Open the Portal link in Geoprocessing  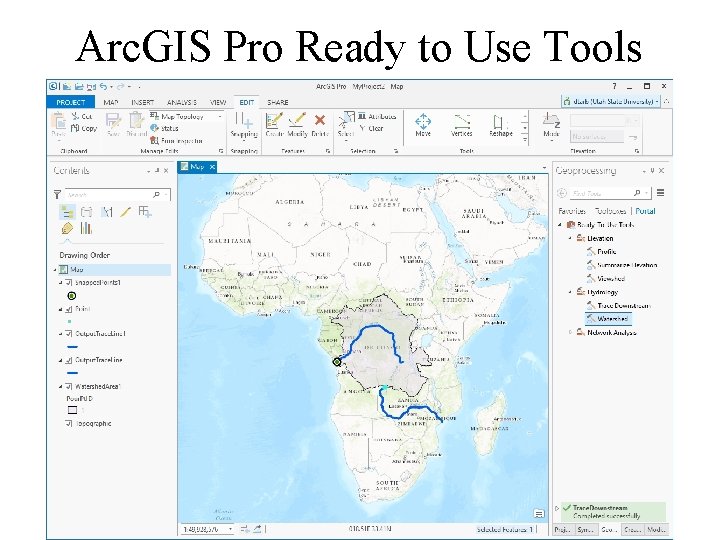pos(645,211)
